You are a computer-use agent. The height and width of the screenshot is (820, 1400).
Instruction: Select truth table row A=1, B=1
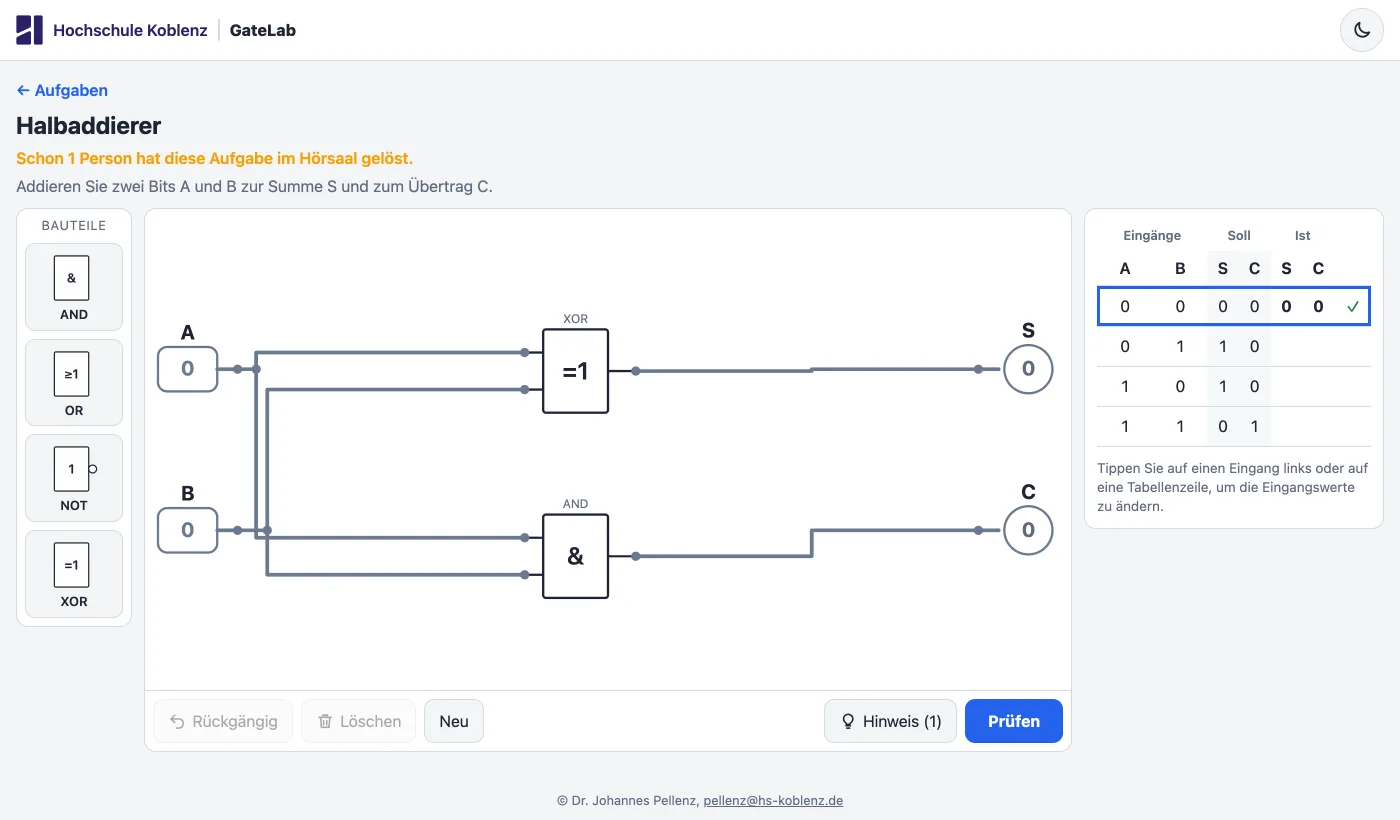[x=1234, y=427]
